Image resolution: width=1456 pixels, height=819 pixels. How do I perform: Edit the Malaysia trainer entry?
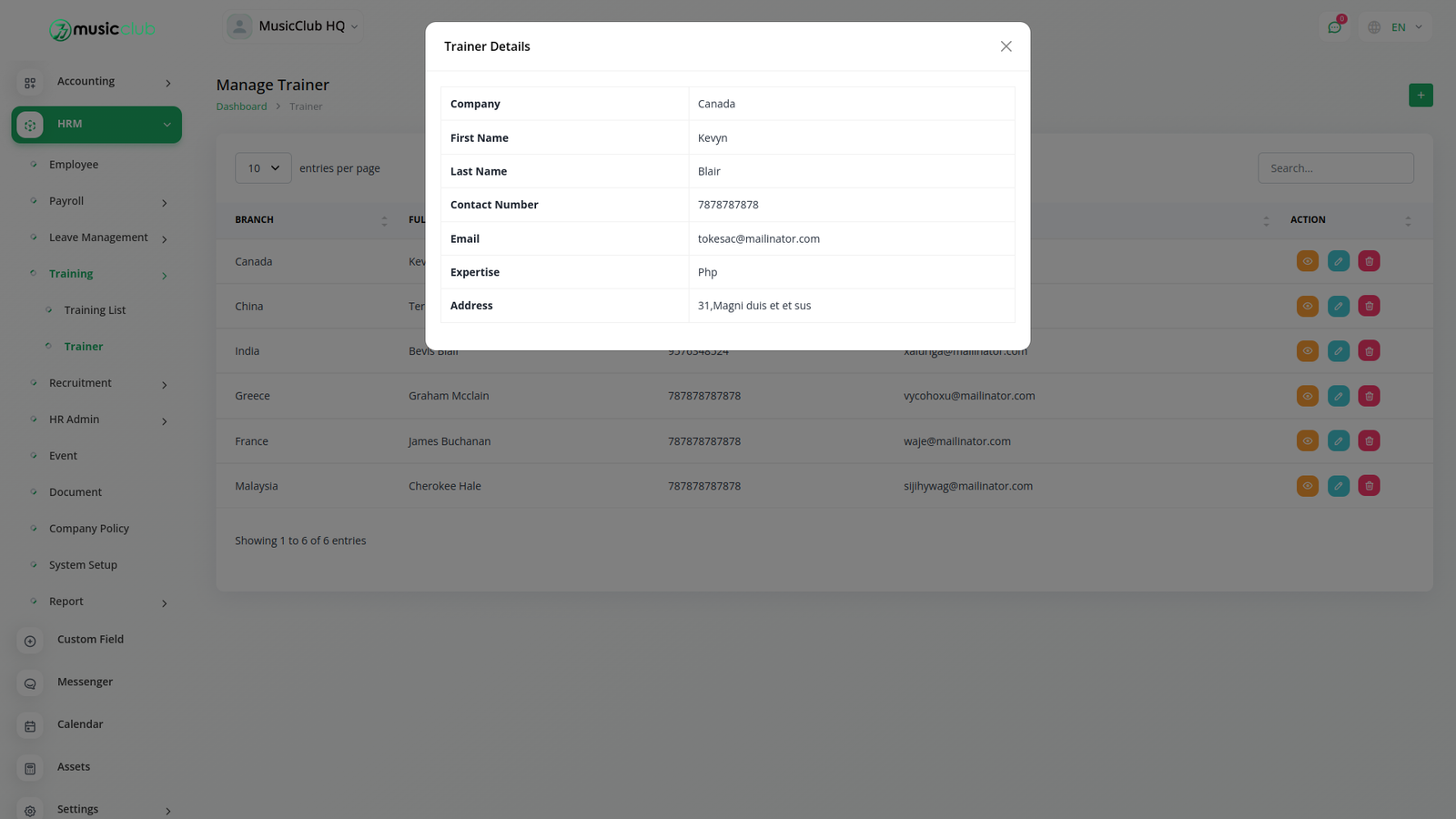coord(1339,486)
